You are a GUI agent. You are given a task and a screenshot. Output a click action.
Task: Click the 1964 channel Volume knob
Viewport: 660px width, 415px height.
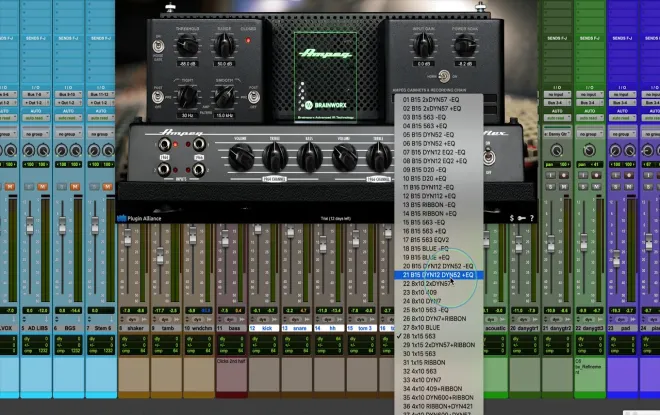(x=240, y=157)
